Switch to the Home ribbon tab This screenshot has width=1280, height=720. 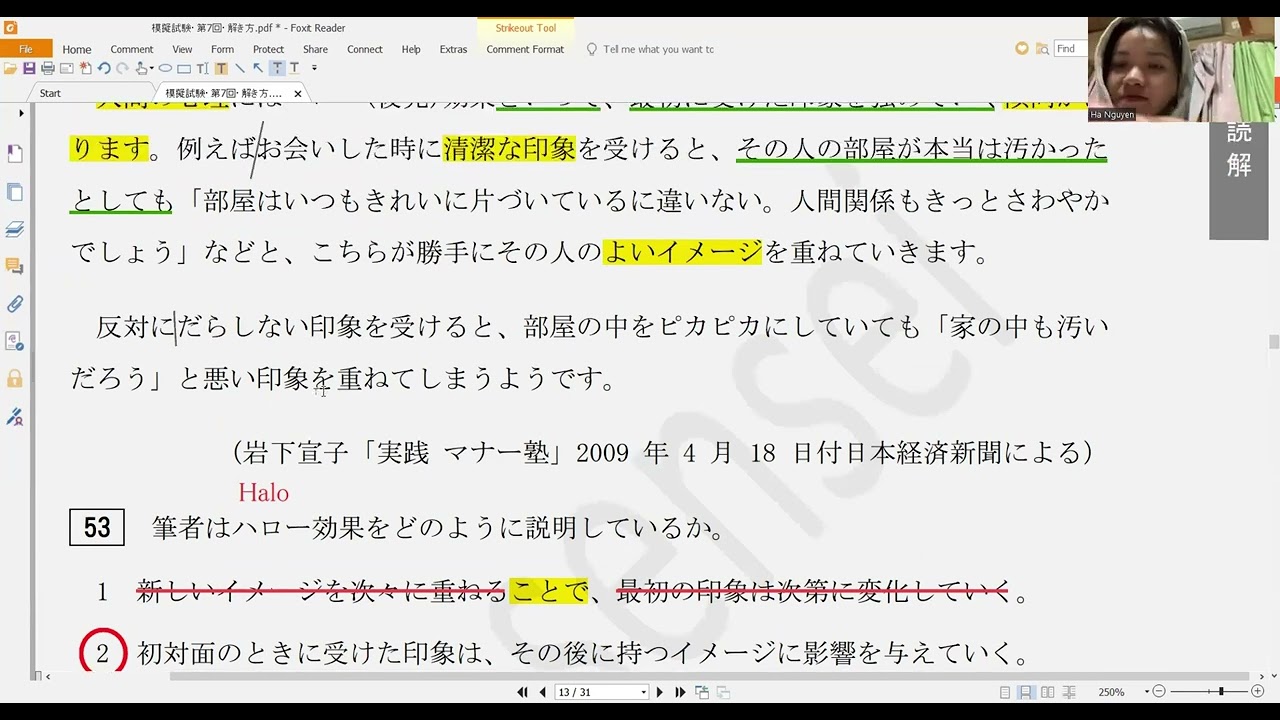pyautogui.click(x=76, y=49)
